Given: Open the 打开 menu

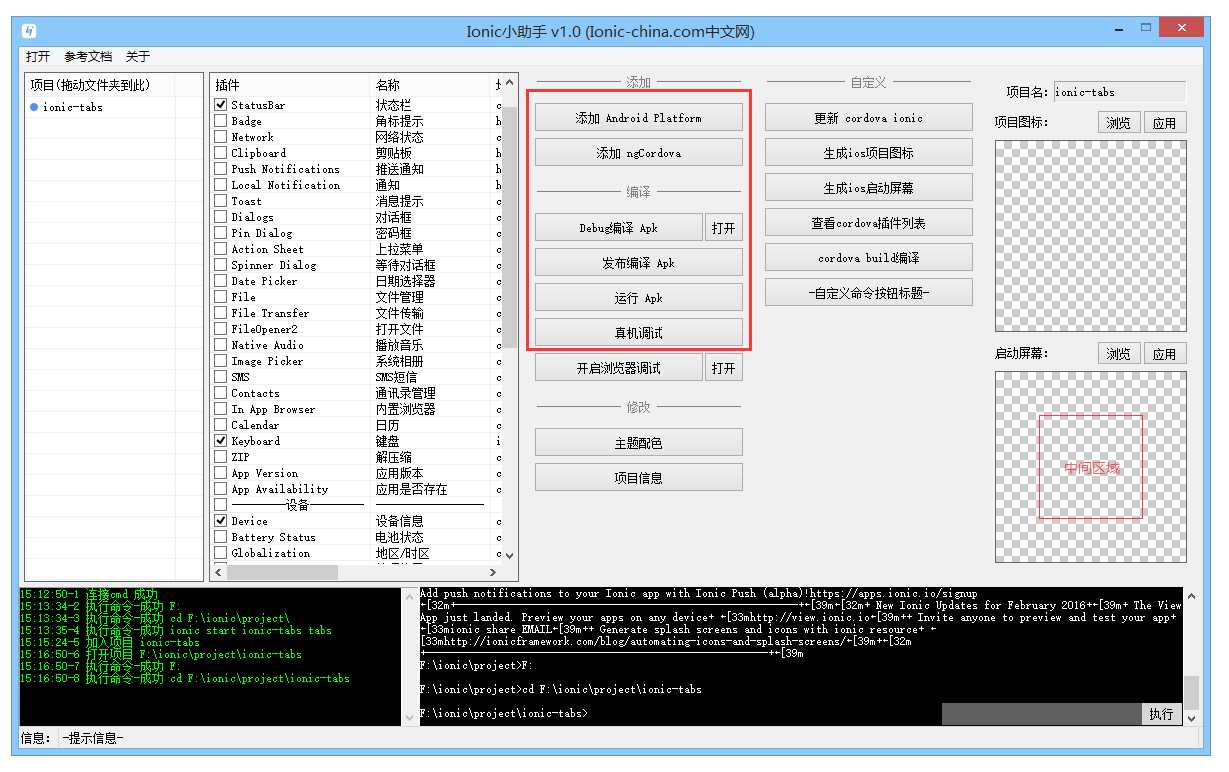Looking at the screenshot, I should [x=38, y=57].
